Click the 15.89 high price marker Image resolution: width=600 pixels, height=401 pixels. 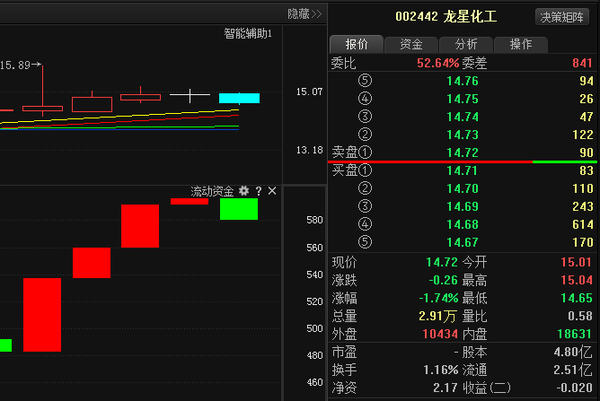point(20,65)
